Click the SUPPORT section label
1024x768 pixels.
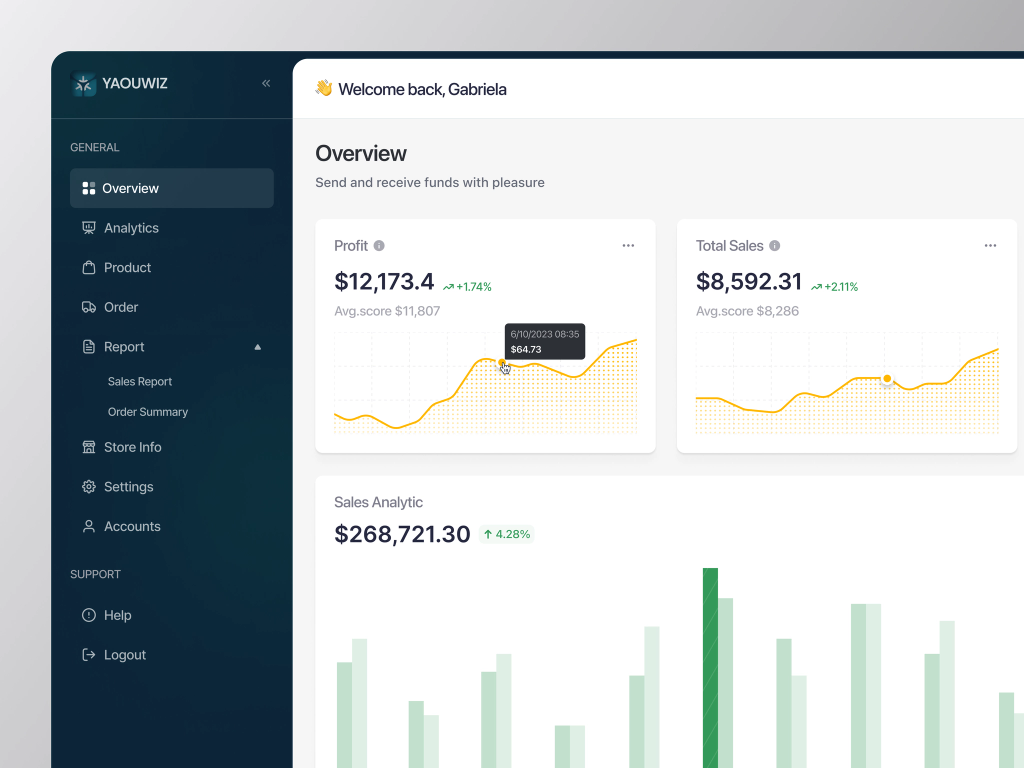pyautogui.click(x=95, y=575)
